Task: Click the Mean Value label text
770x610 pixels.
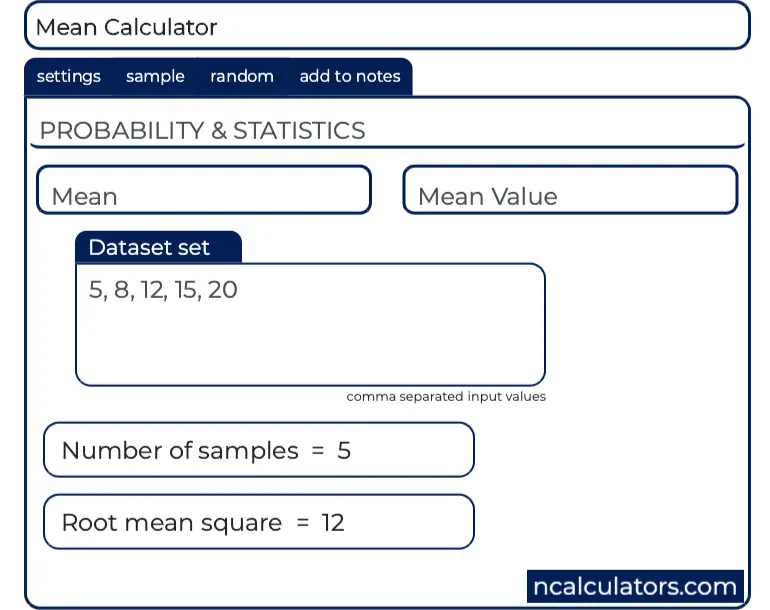Action: point(488,197)
